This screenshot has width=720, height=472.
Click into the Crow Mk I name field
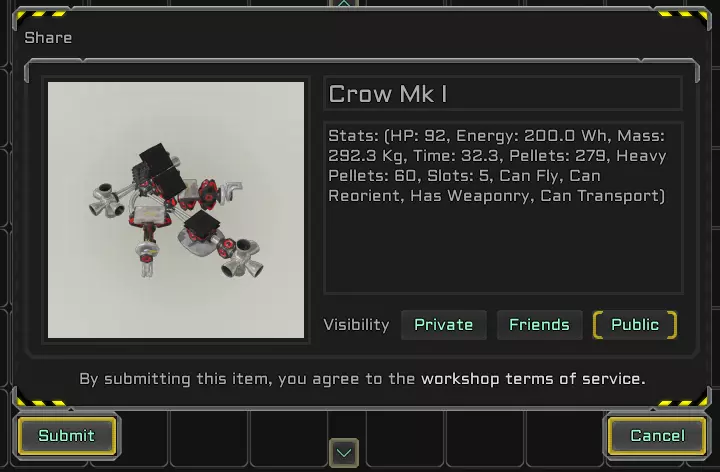(x=503, y=94)
